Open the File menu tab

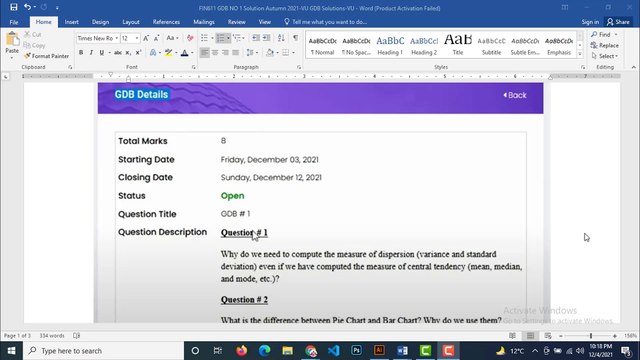click(x=14, y=22)
